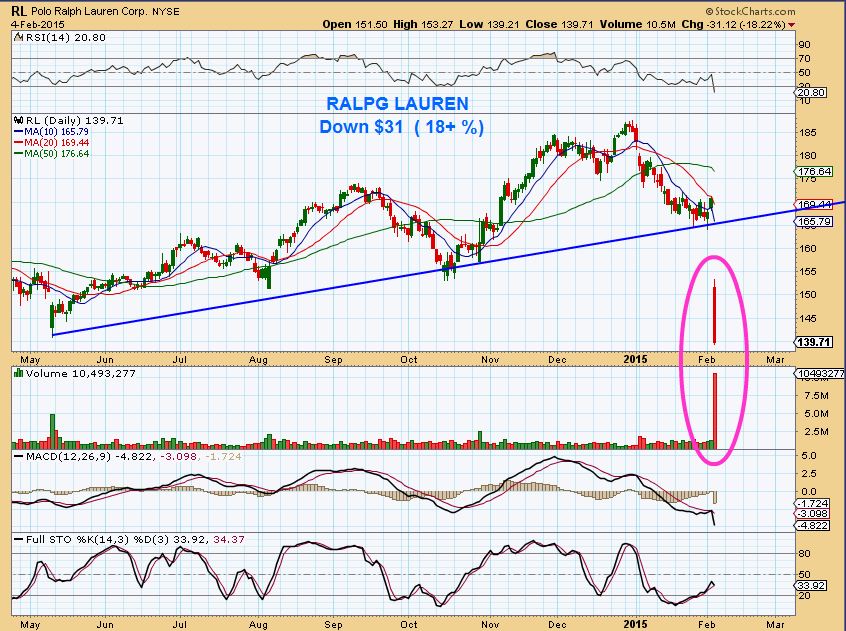Image resolution: width=846 pixels, height=631 pixels.
Task: Click the big red gap-down candle
Action: pyautogui.click(x=714, y=312)
